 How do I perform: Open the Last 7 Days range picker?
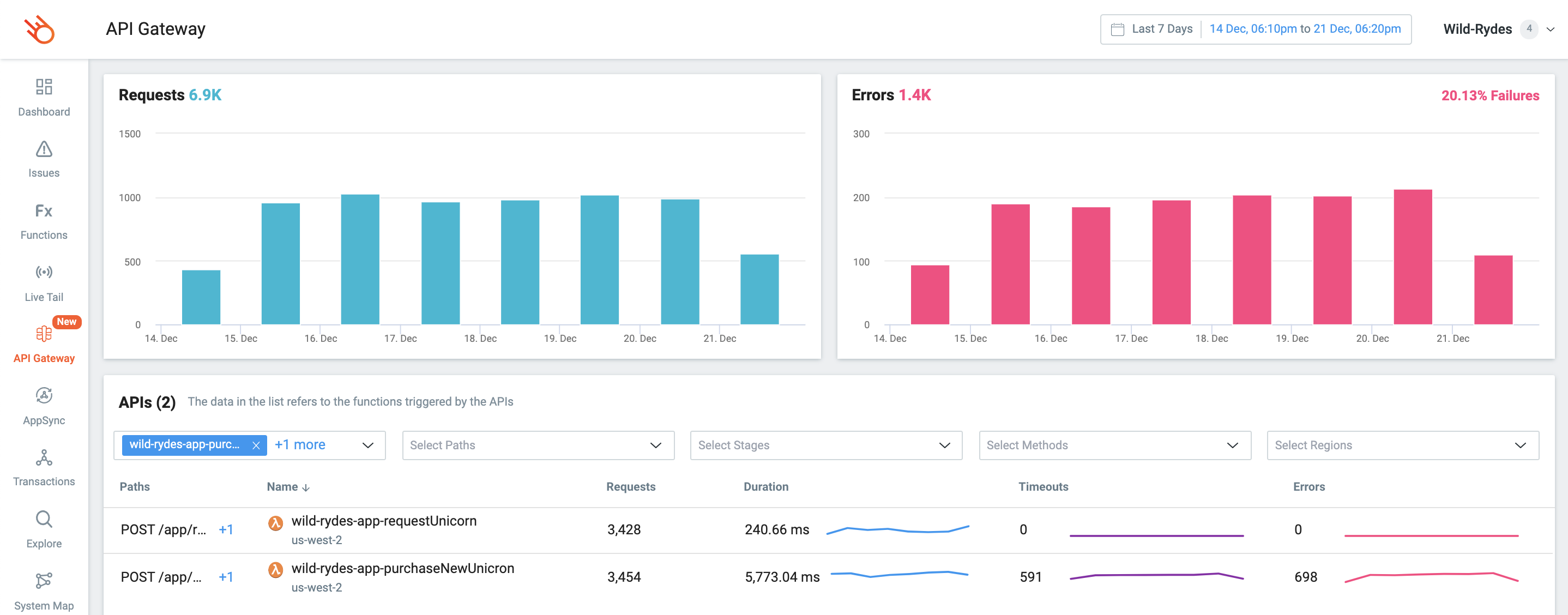(x=1161, y=28)
